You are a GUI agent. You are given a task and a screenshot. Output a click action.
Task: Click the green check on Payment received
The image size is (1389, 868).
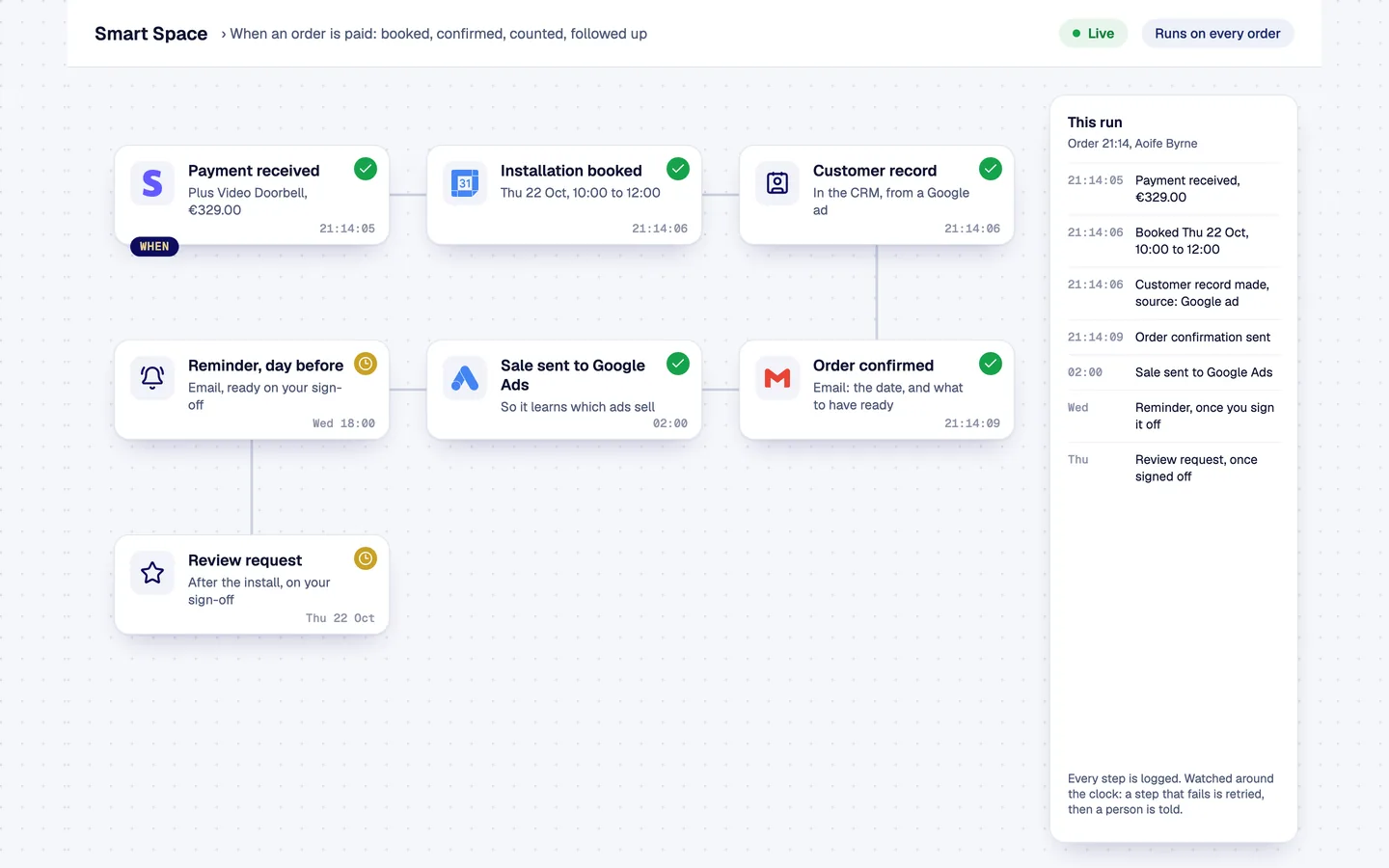(366, 169)
